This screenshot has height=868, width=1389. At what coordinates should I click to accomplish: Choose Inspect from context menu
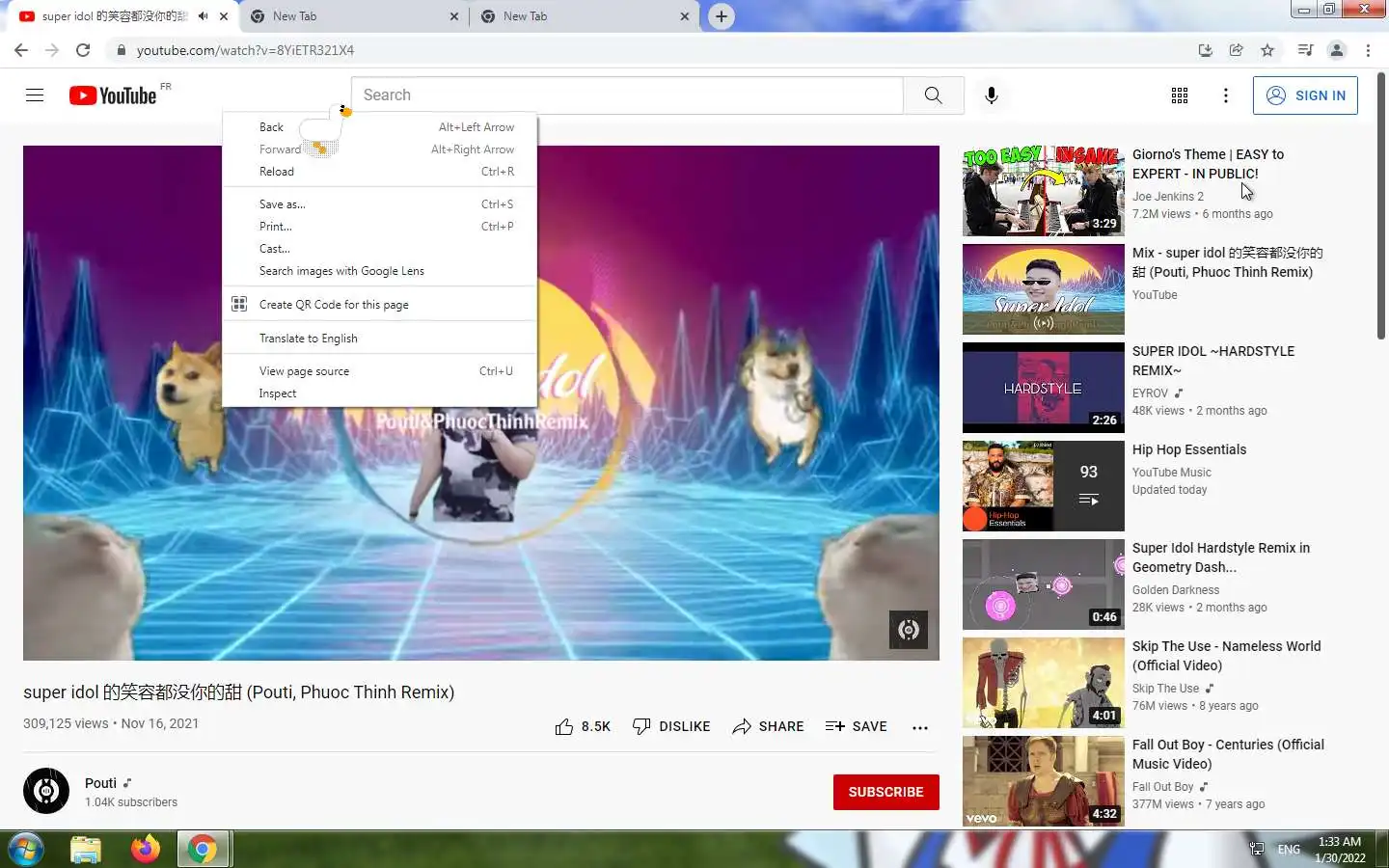379,393
